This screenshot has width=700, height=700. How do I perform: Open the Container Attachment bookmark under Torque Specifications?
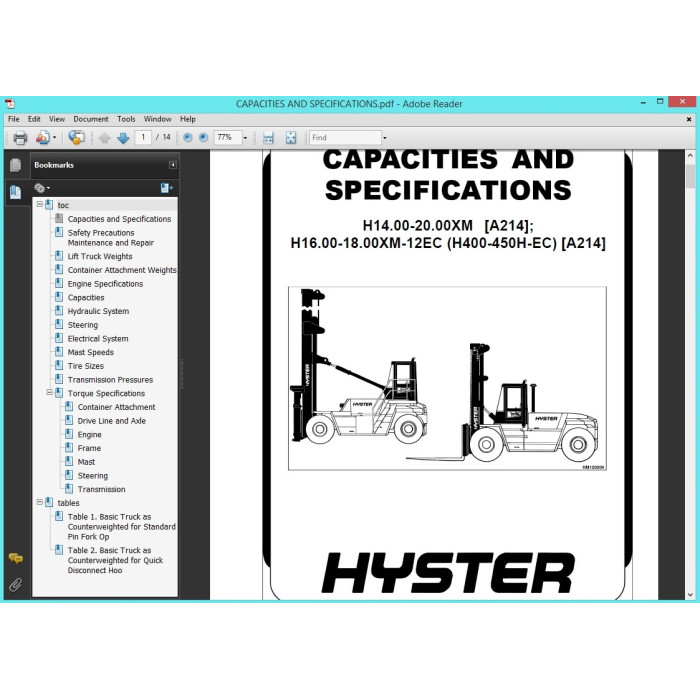point(117,407)
